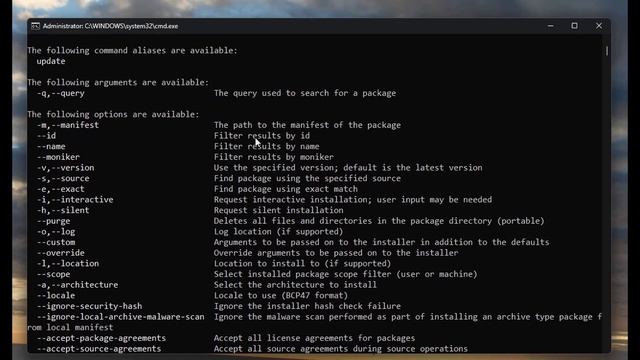Click the "--ignore-security-hash" option text
640x360 pixels.
89,305
